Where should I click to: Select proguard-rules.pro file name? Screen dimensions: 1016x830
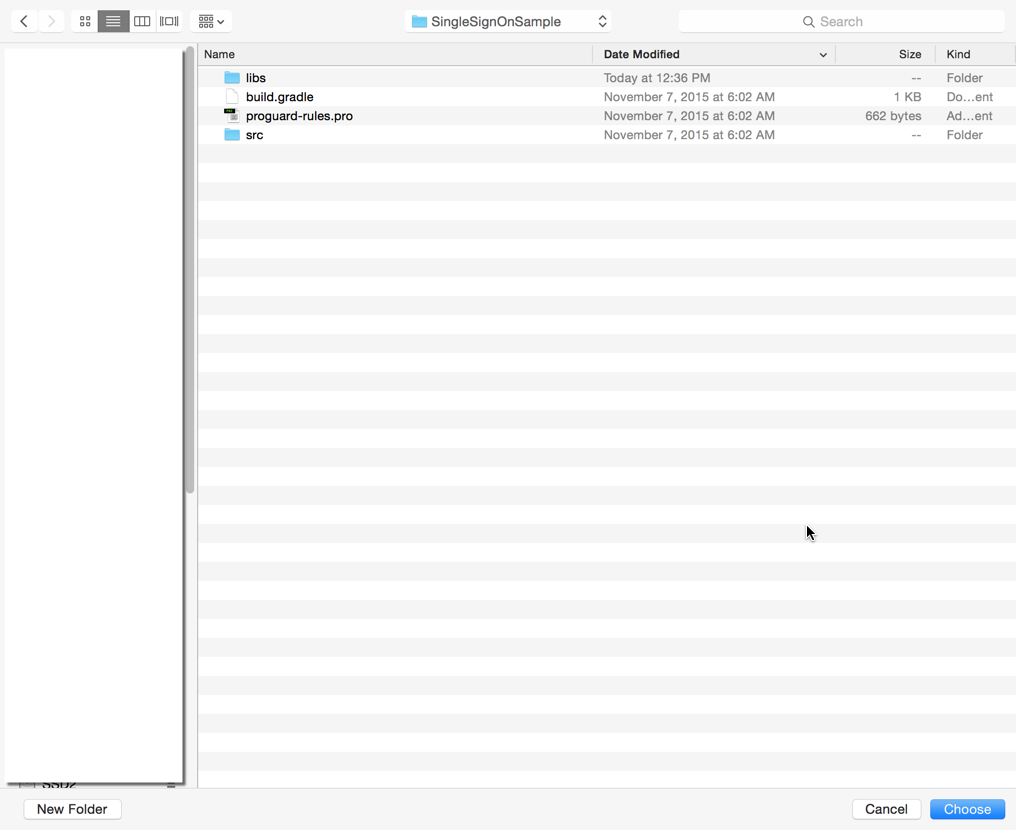[299, 116]
